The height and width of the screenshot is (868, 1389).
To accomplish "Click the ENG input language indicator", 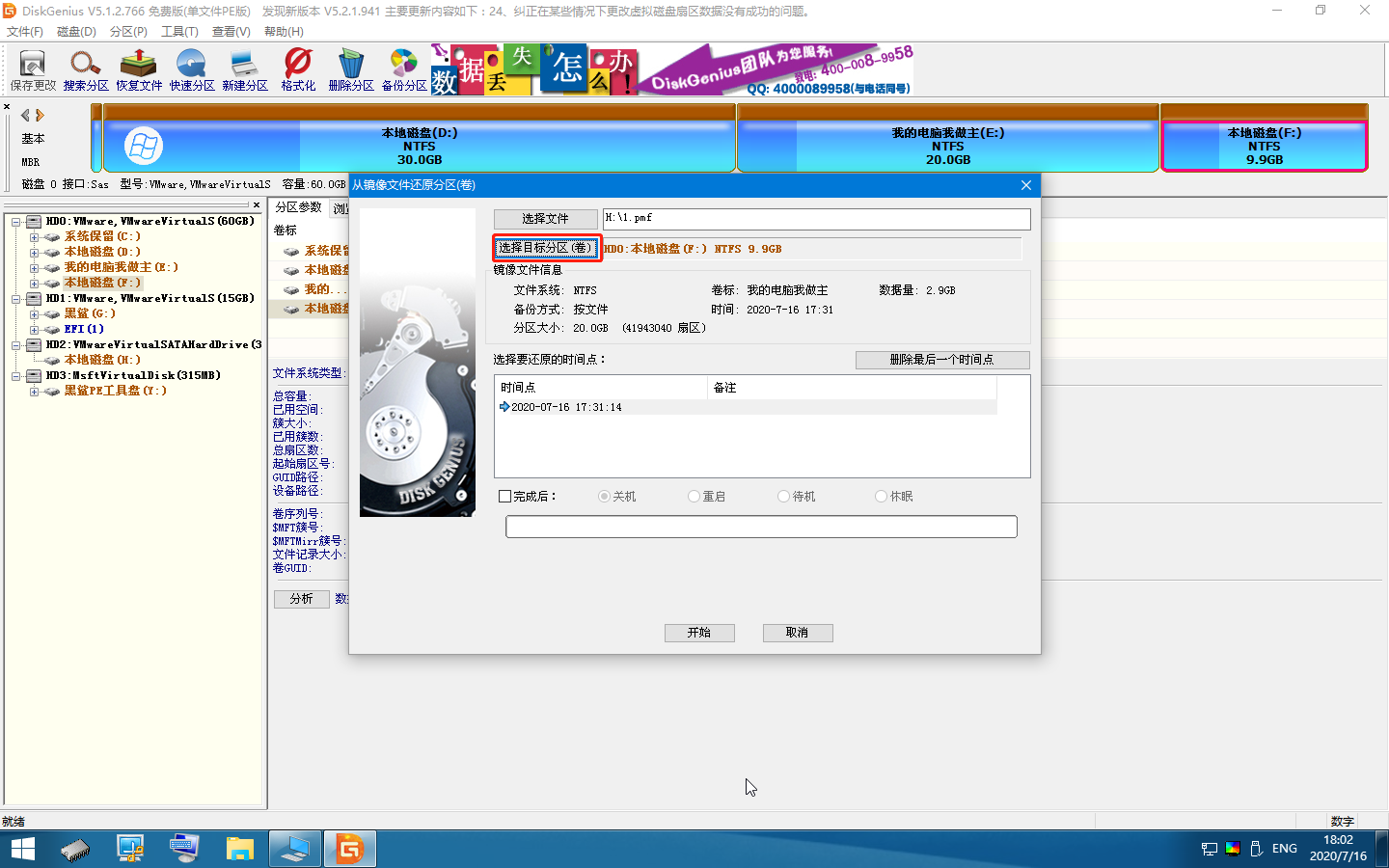I will coord(1285,849).
